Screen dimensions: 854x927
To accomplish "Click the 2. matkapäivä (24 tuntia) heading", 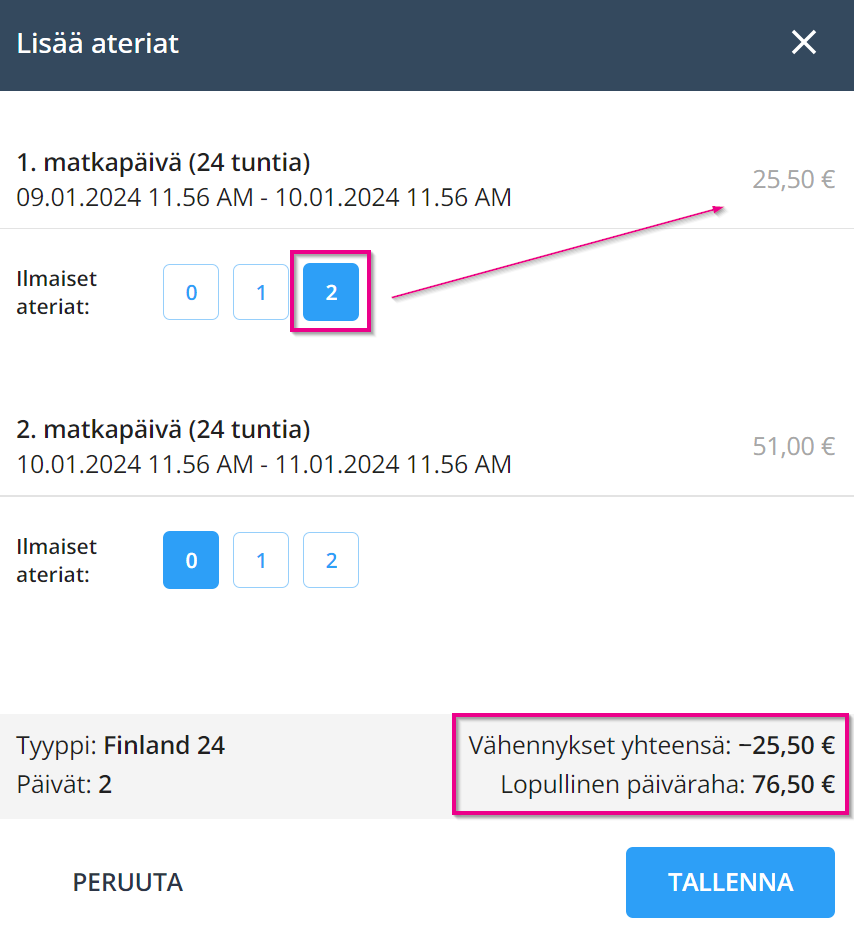I will pyautogui.click(x=163, y=430).
